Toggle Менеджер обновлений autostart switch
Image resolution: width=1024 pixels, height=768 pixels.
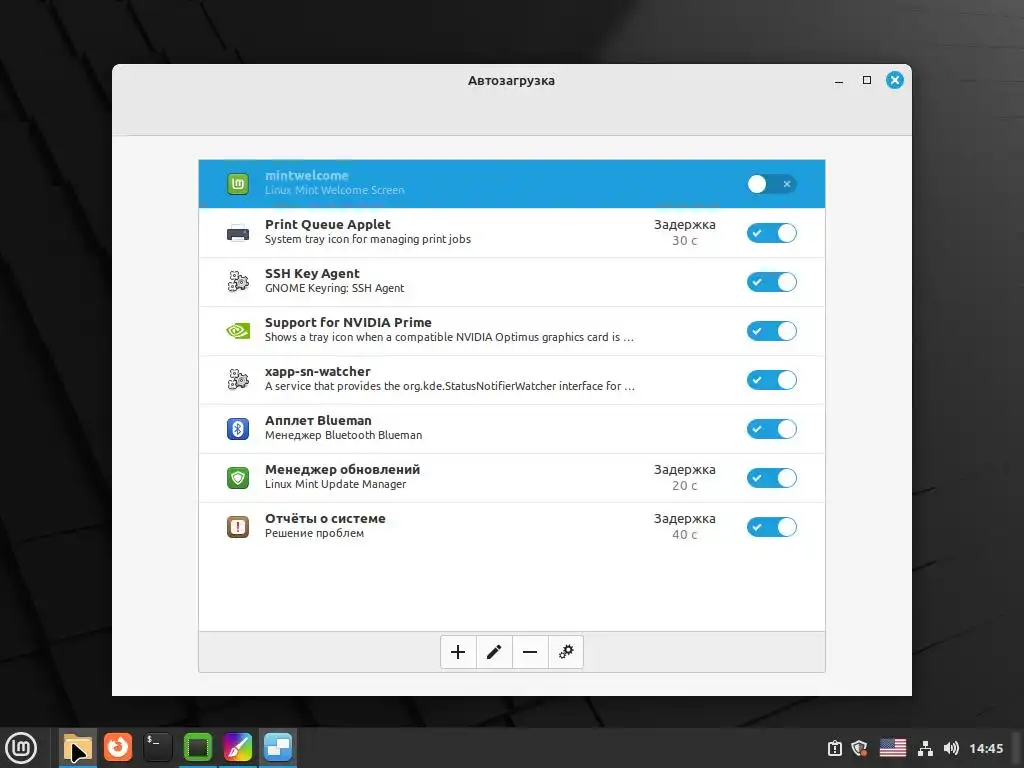click(771, 478)
